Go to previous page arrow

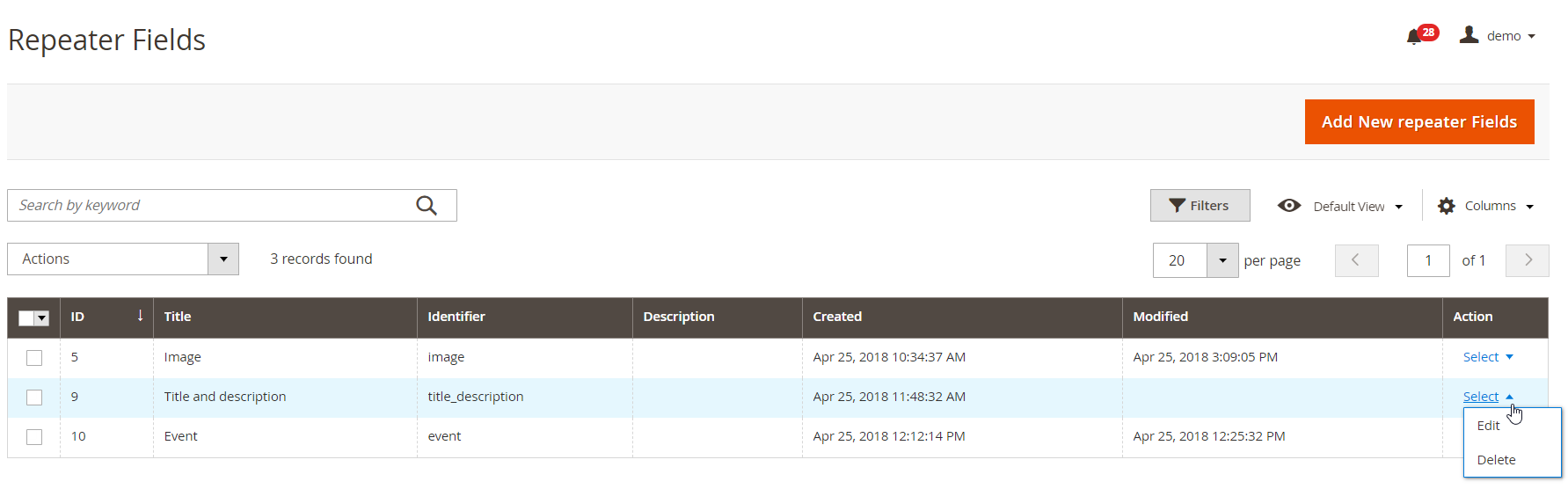tap(1356, 260)
